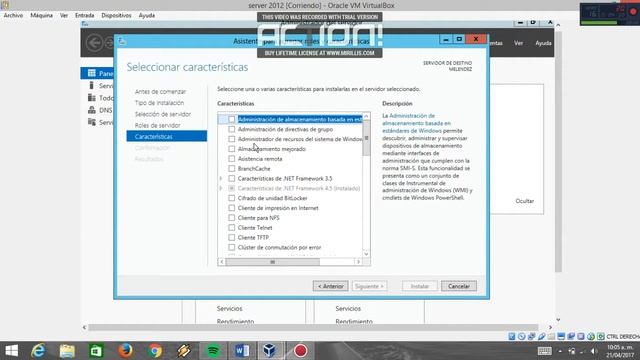Launch Firefox from the taskbar
The width and height of the screenshot is (640, 360).
(125, 351)
